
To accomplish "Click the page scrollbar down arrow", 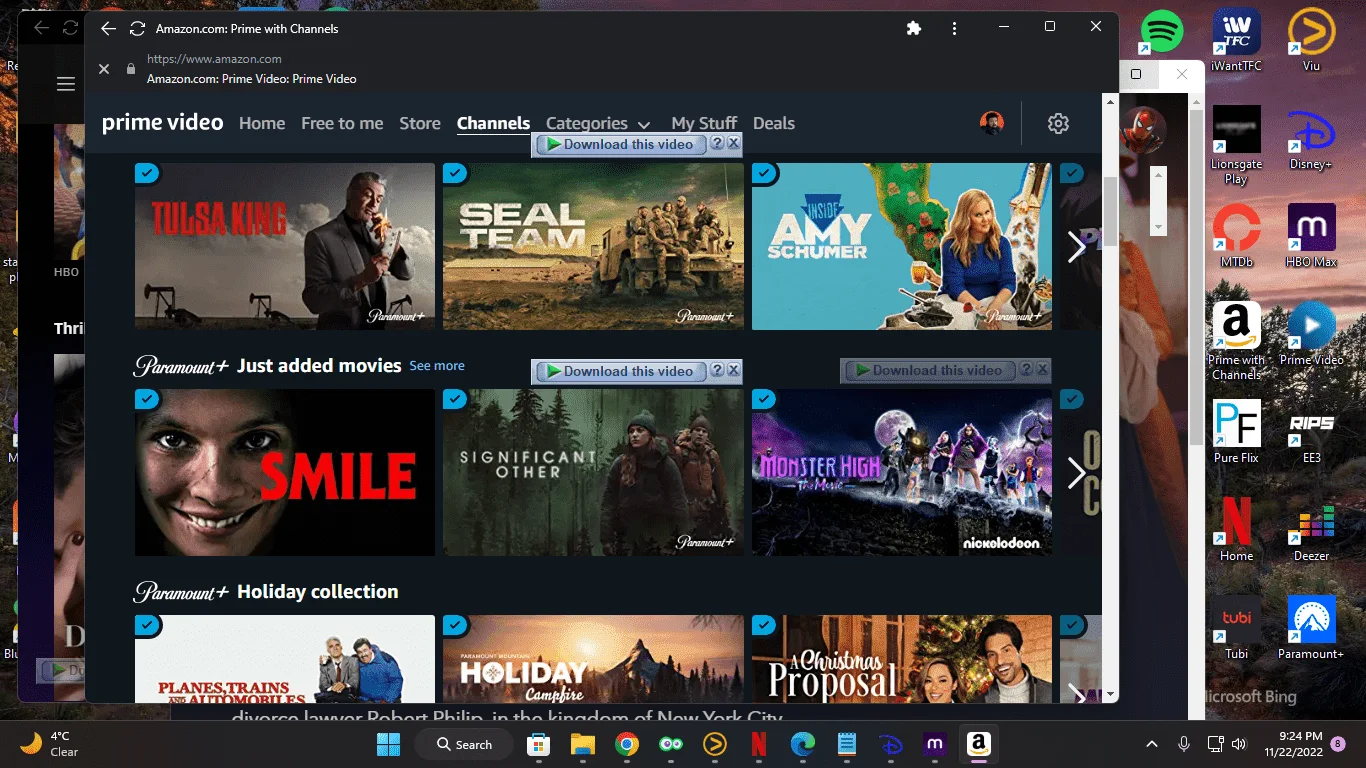I will [x=1110, y=693].
